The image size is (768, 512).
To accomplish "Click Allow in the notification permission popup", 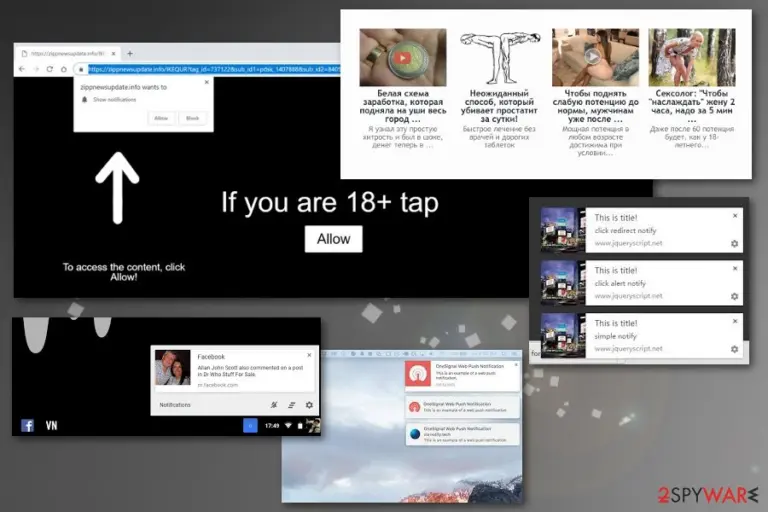I will [x=161, y=118].
